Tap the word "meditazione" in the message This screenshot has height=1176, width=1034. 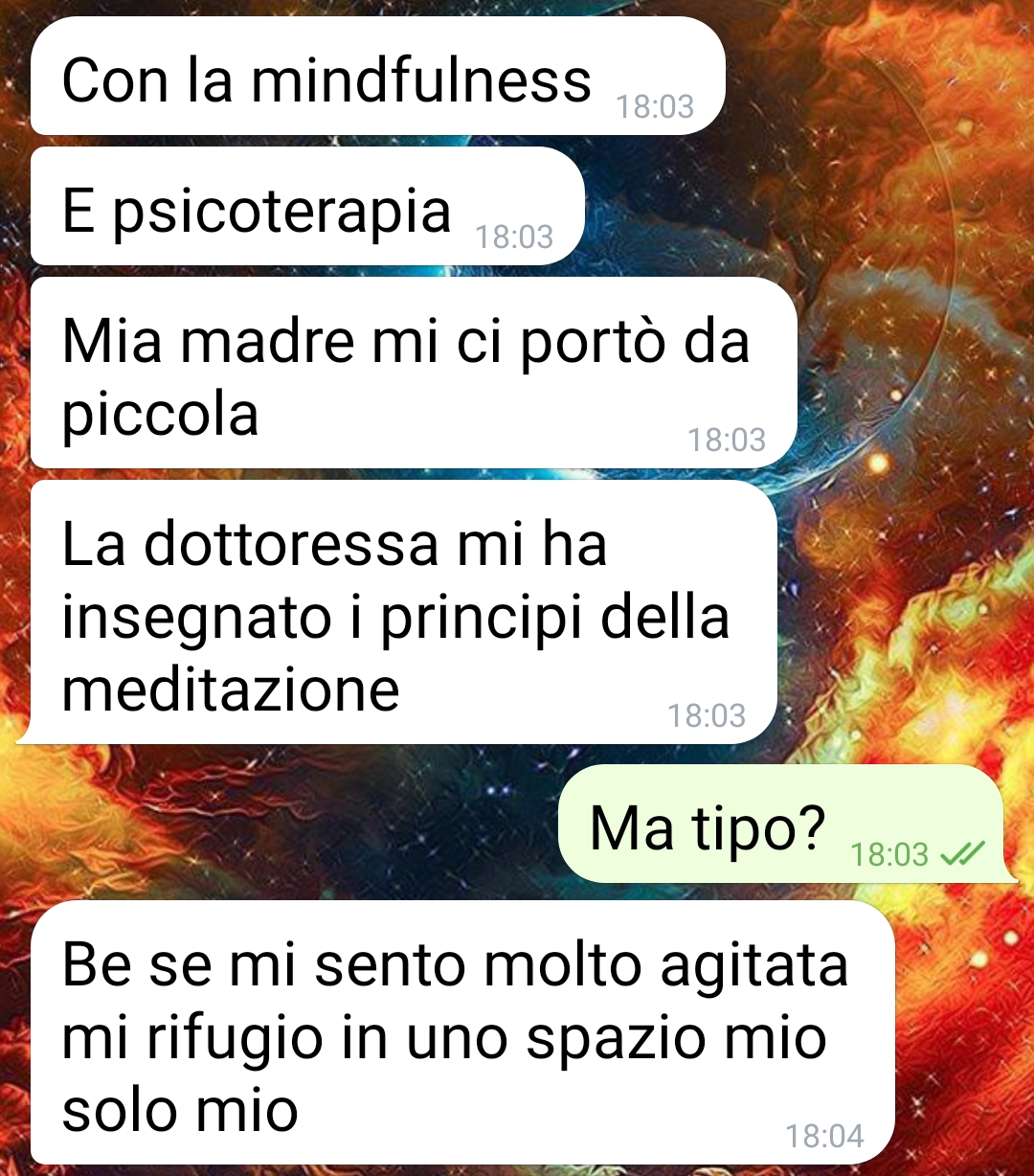231,689
